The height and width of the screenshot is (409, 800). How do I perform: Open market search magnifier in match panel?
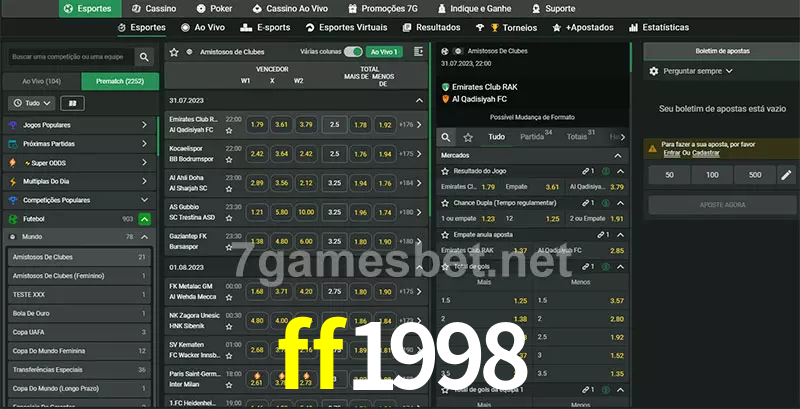point(447,137)
